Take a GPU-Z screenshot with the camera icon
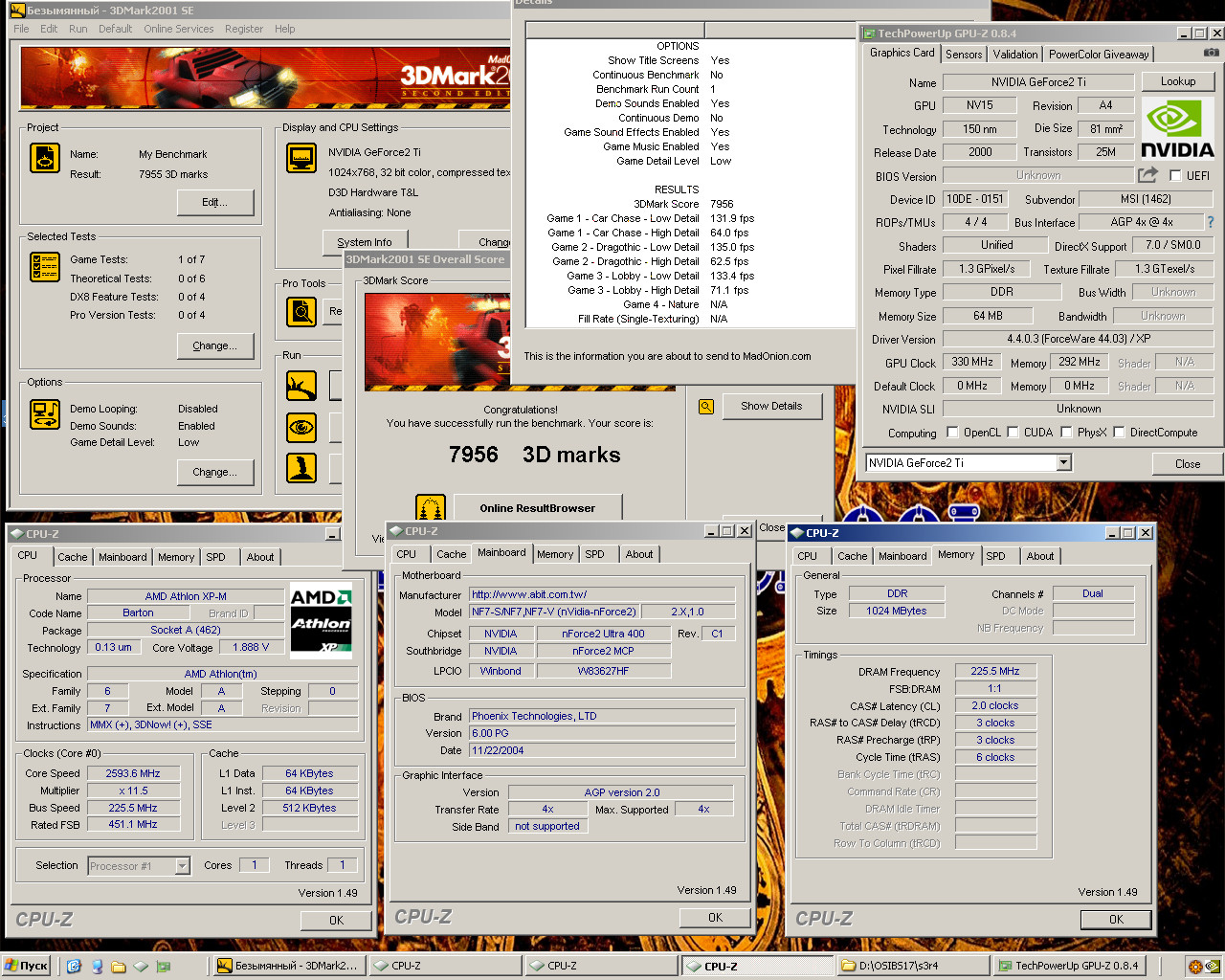The width and height of the screenshot is (1225, 980). pos(1211,53)
